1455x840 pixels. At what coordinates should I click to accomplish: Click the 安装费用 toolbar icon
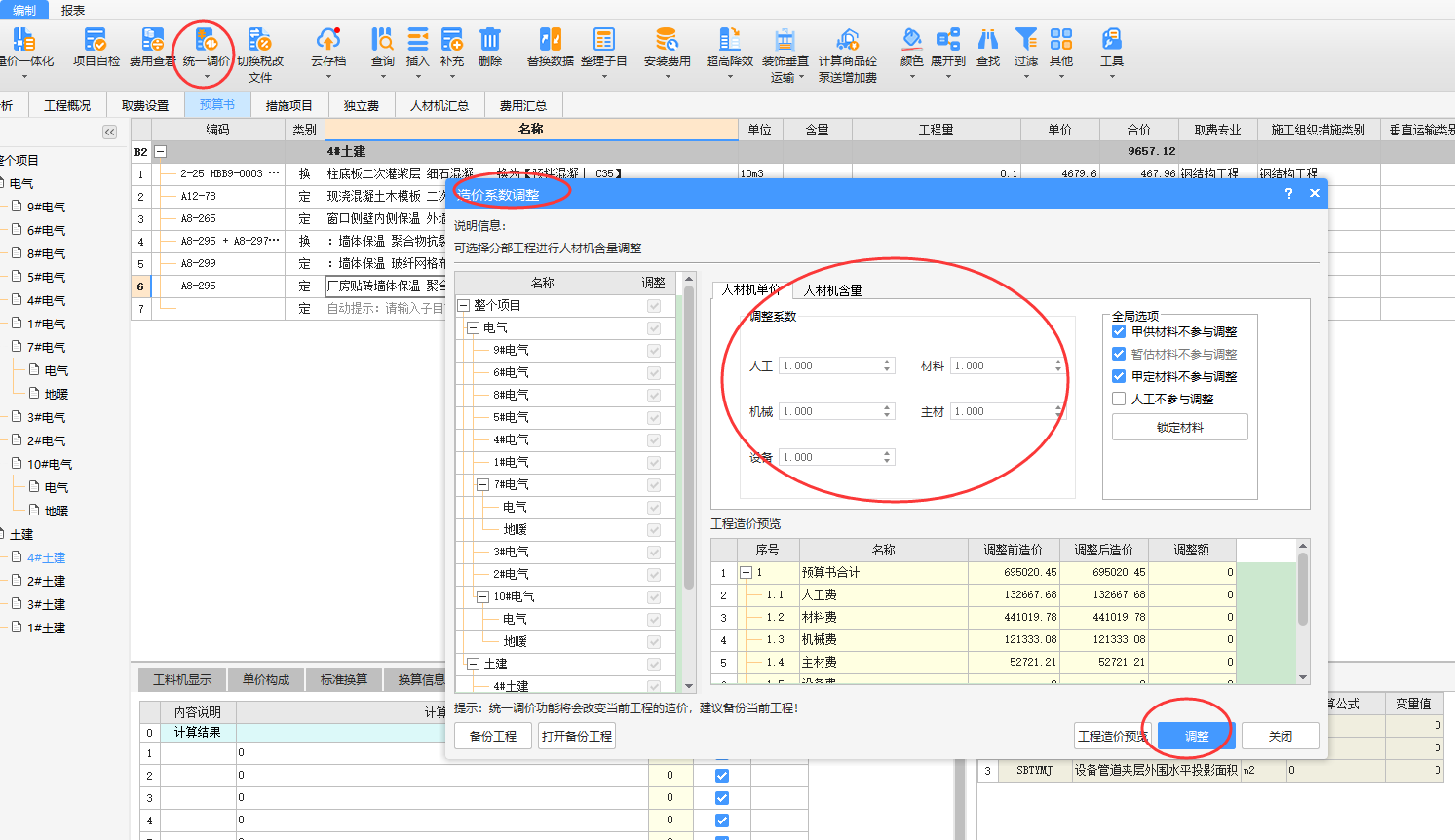668,39
